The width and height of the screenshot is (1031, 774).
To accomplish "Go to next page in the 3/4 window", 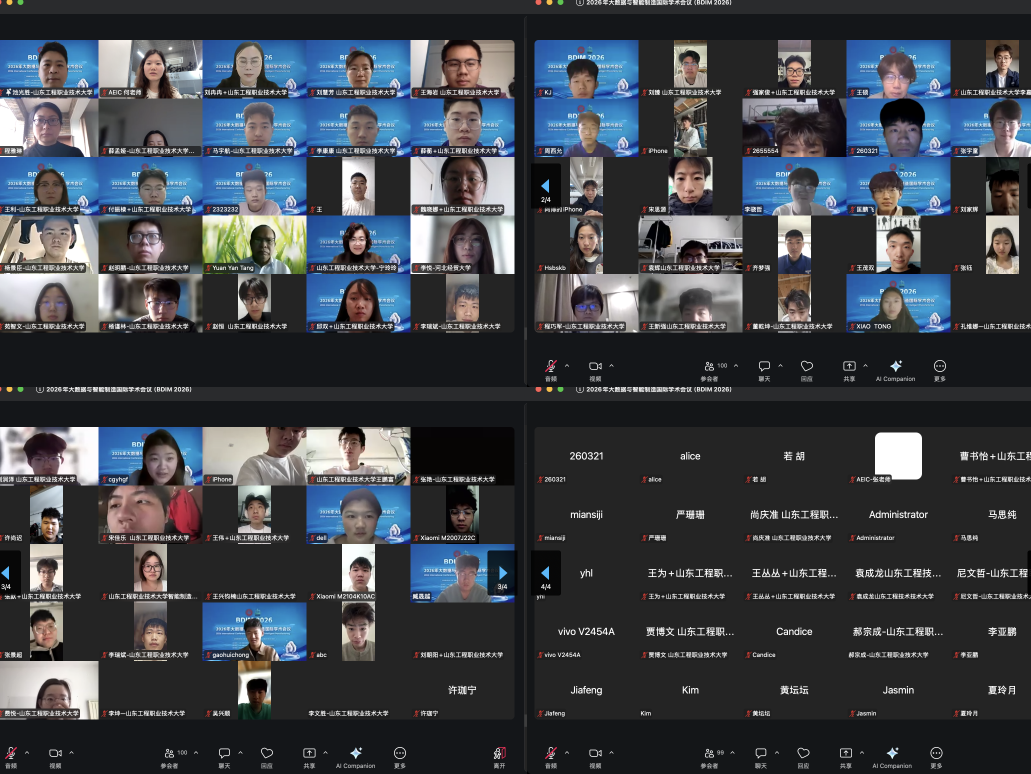I will 502,574.
